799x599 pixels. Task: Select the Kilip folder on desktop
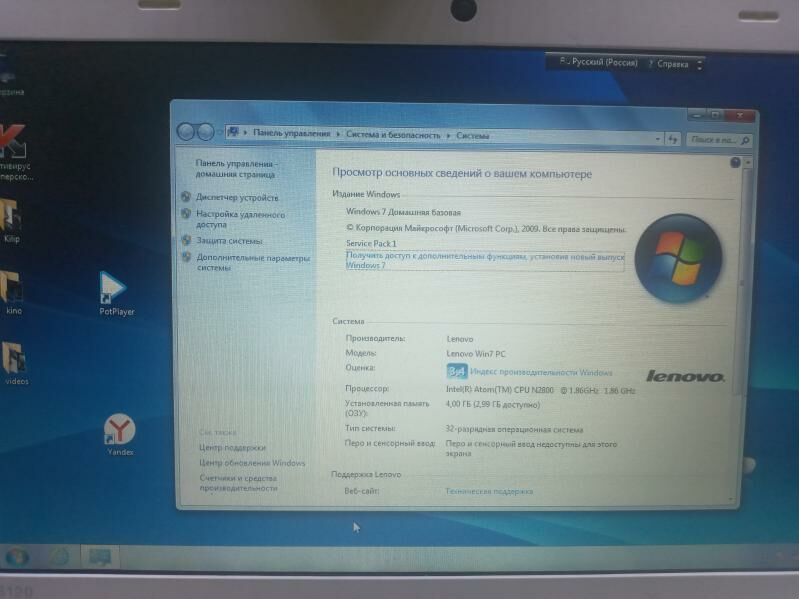11,221
